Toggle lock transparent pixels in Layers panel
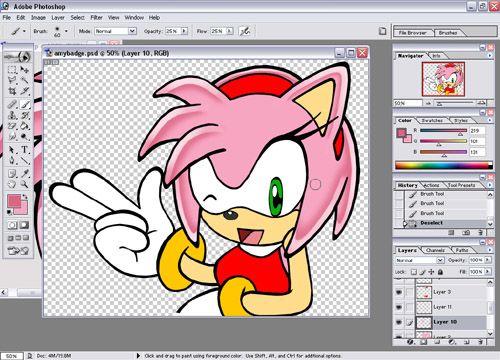 [414, 272]
